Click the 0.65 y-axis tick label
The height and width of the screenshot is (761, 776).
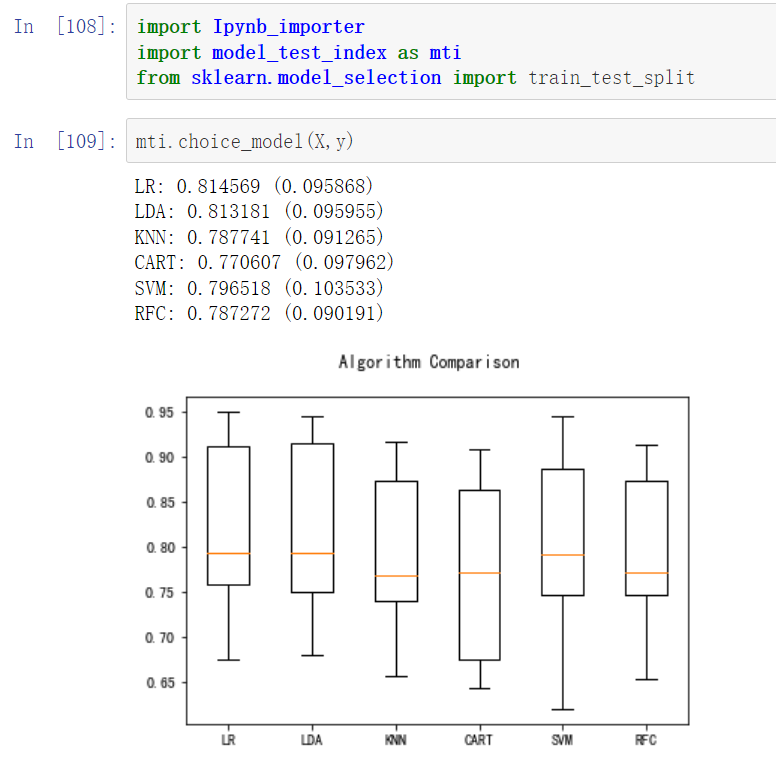coord(160,683)
